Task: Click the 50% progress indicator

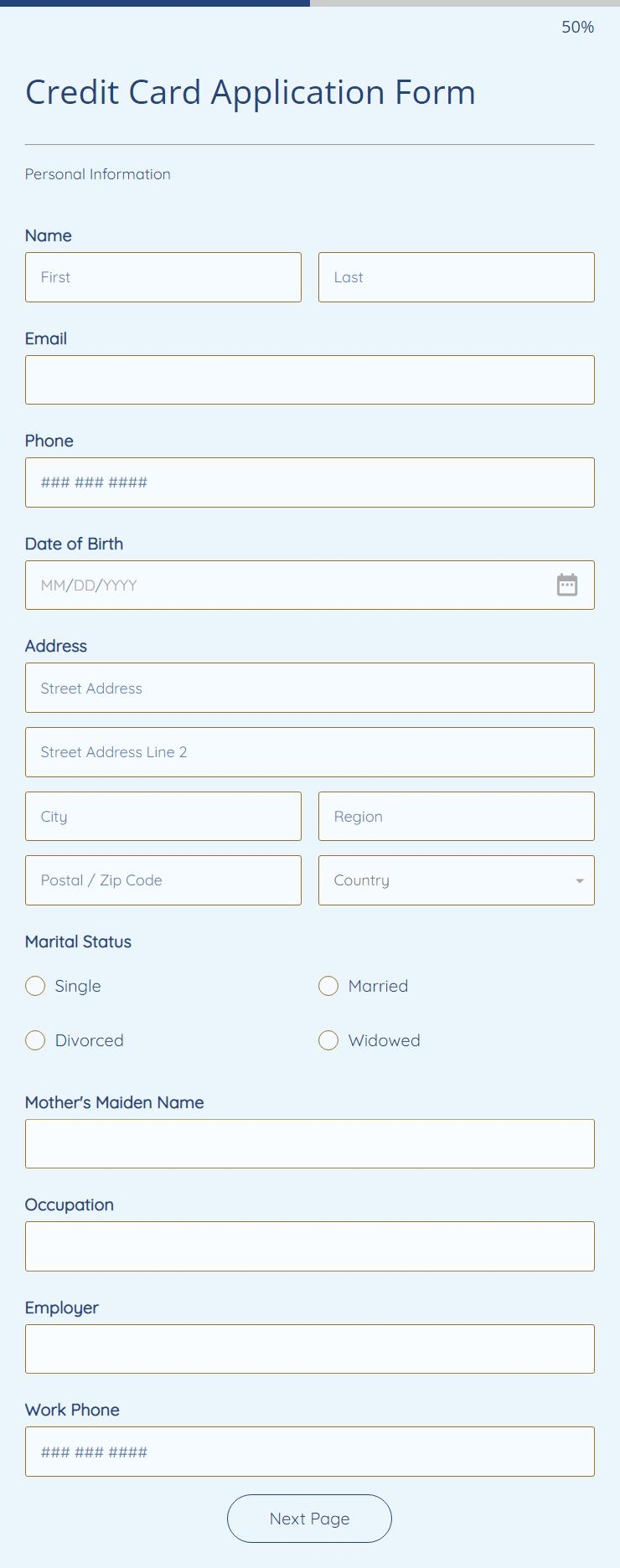Action: tap(577, 28)
